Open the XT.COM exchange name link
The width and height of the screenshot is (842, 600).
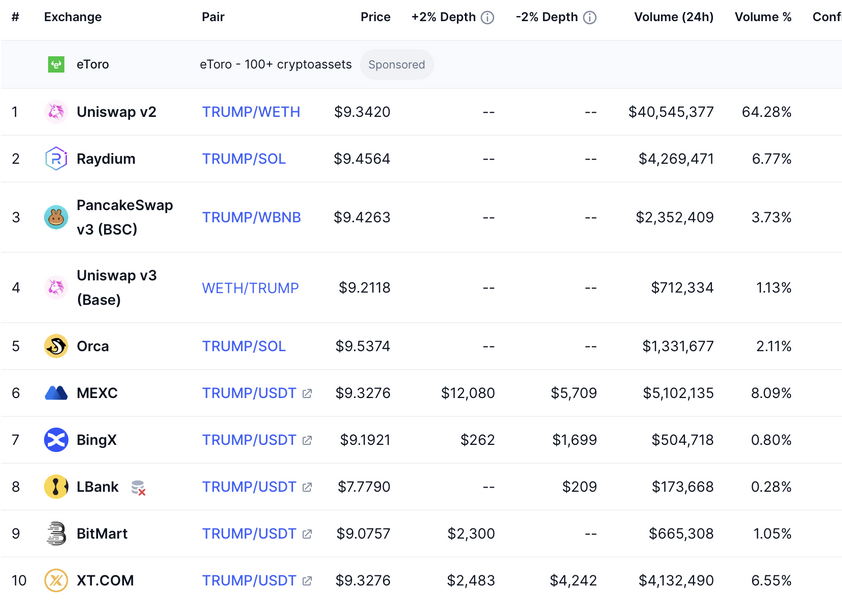pos(105,580)
